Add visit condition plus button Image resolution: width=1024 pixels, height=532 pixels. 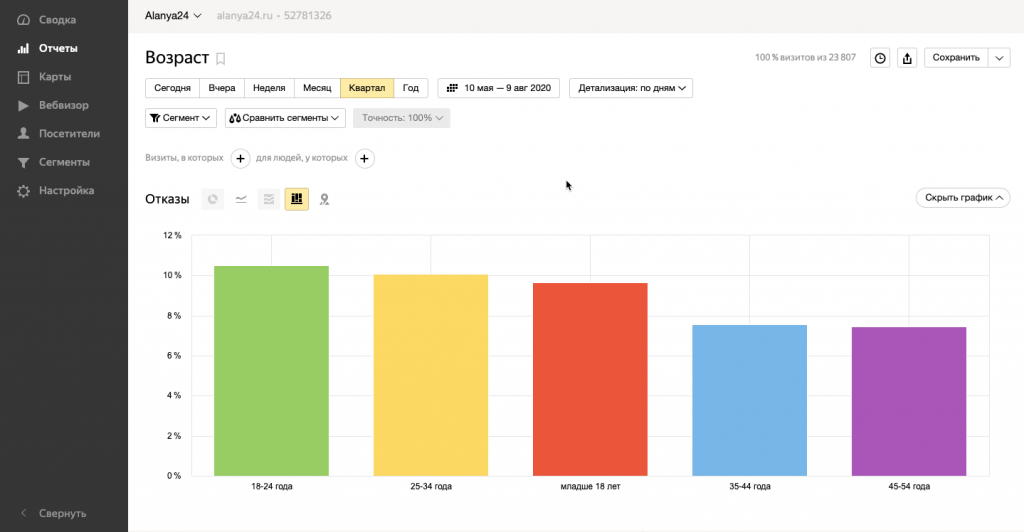240,158
